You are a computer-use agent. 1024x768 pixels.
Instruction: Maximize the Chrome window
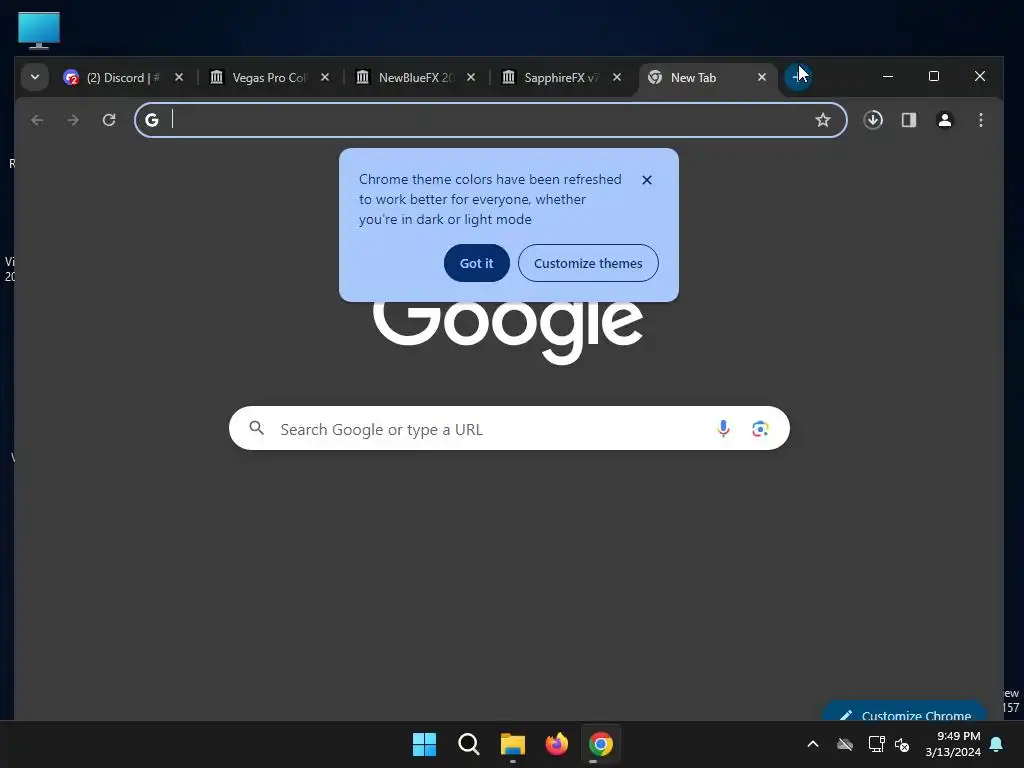934,76
